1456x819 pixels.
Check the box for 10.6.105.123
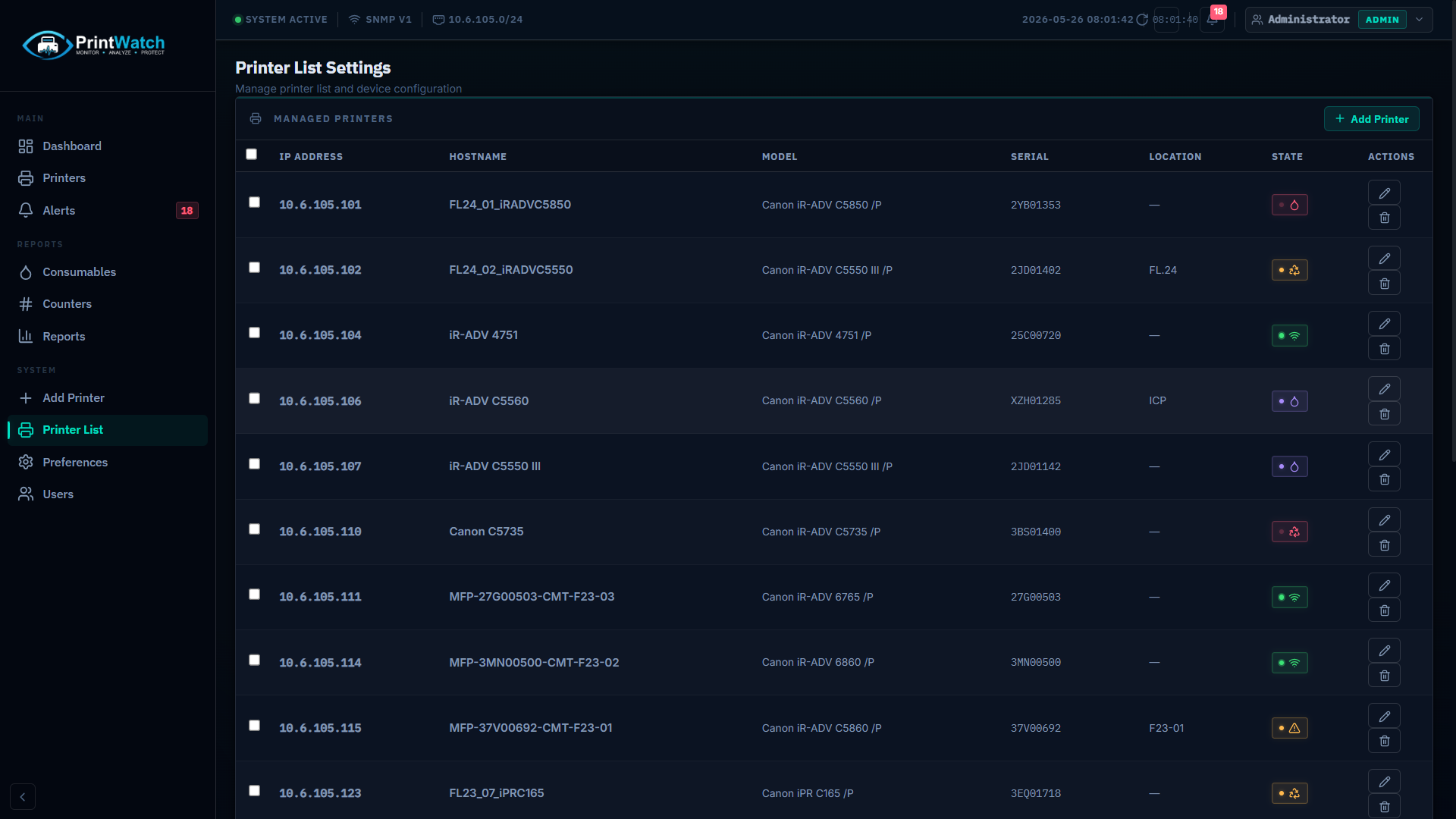point(255,791)
